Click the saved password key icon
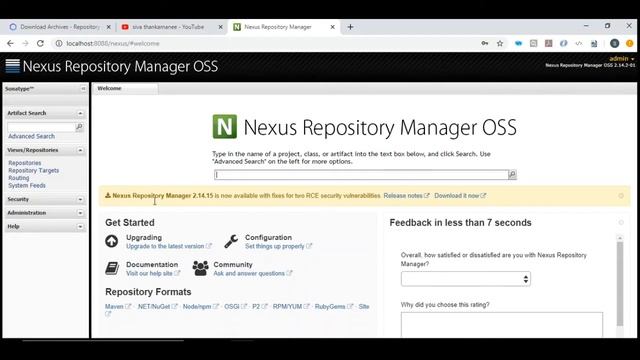Viewport: 640px width, 360px height. (x=484, y=43)
